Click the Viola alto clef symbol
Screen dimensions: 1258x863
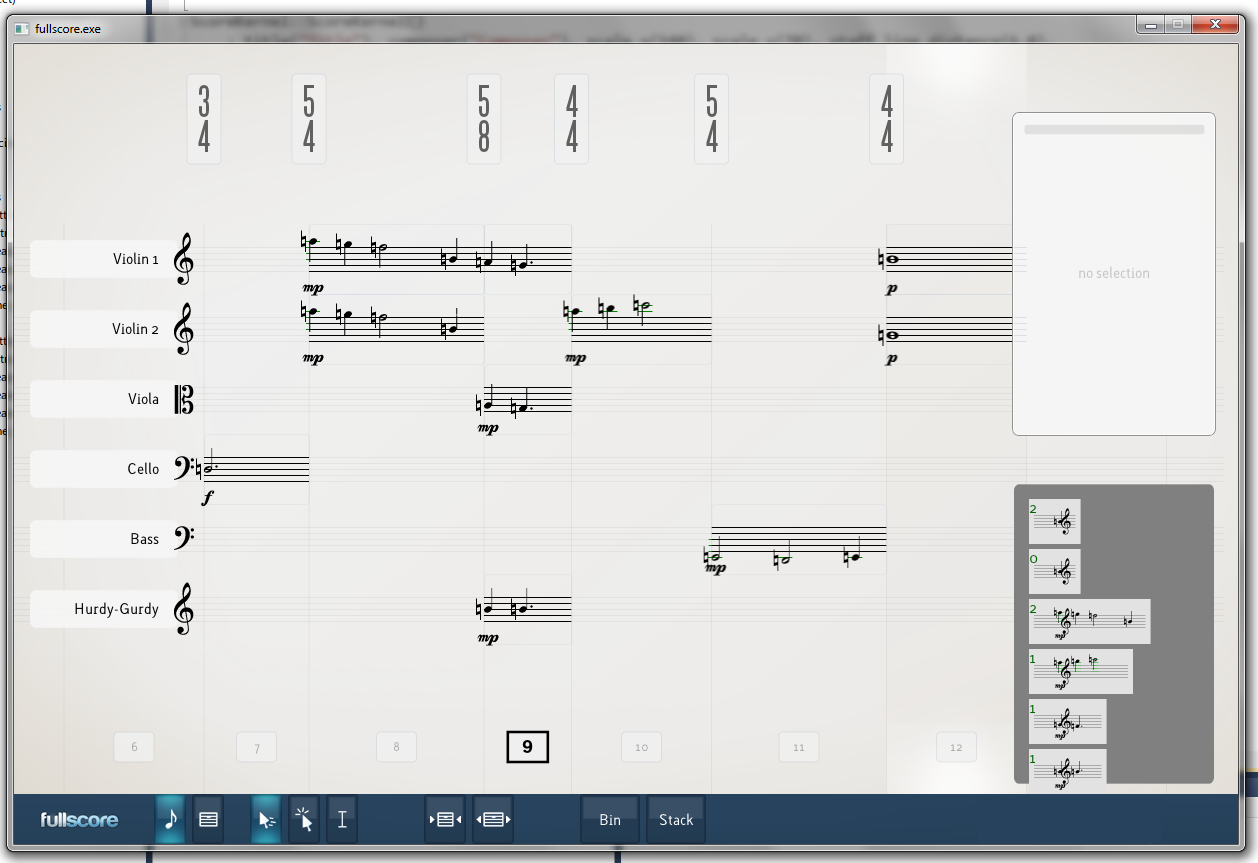tap(183, 400)
